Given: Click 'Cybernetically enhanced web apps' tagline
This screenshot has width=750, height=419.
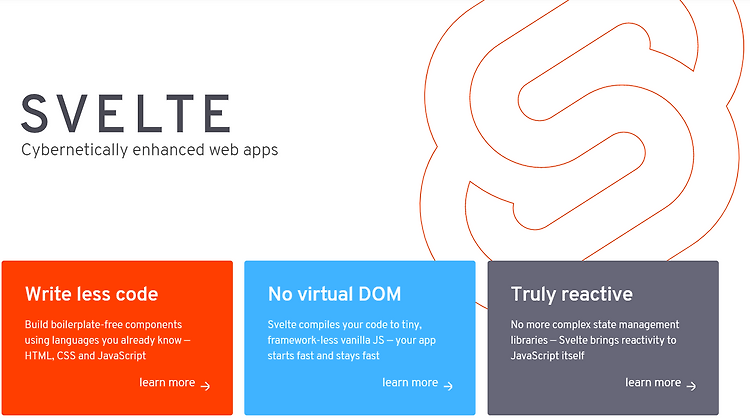Looking at the screenshot, I should coord(149,150).
